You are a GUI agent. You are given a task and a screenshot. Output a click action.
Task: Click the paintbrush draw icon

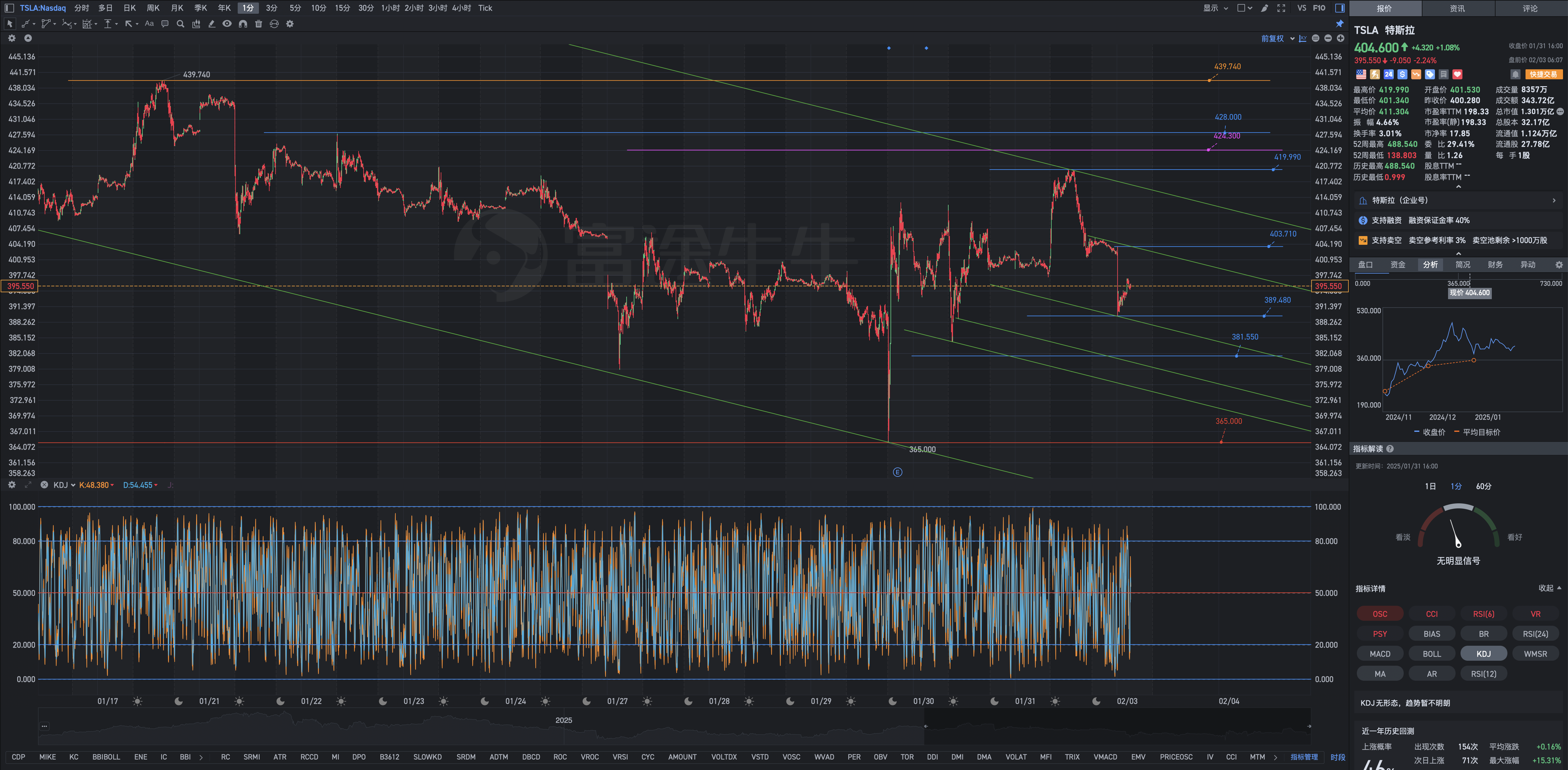coord(1264,8)
